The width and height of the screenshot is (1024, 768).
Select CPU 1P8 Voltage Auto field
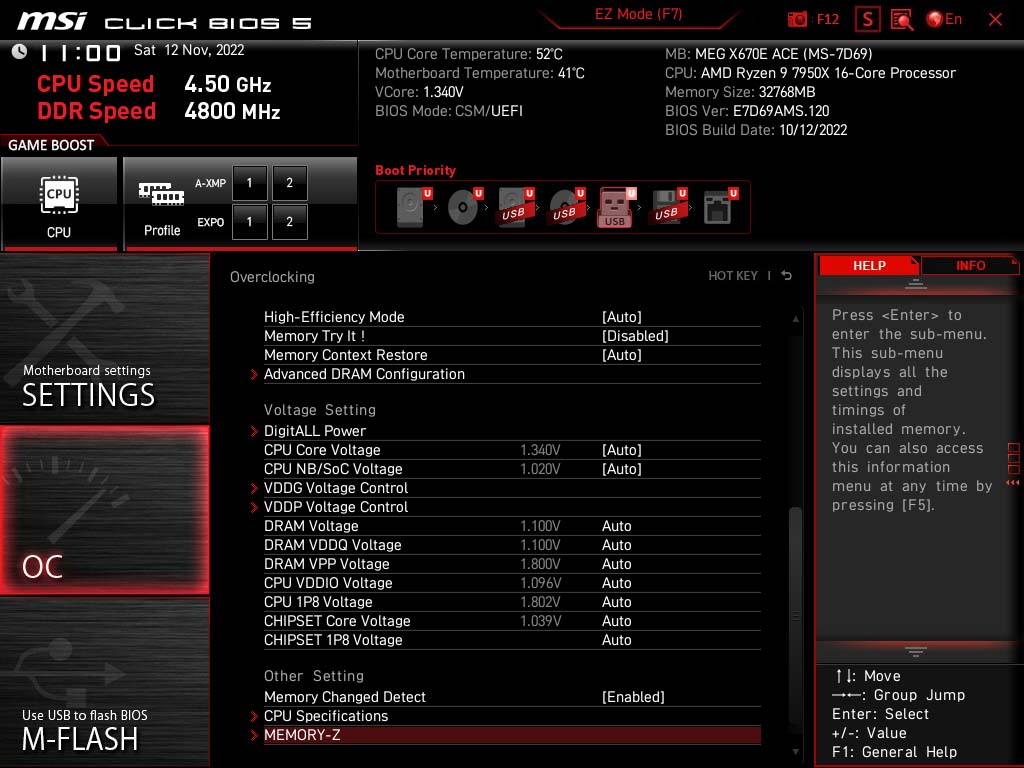[x=616, y=601]
